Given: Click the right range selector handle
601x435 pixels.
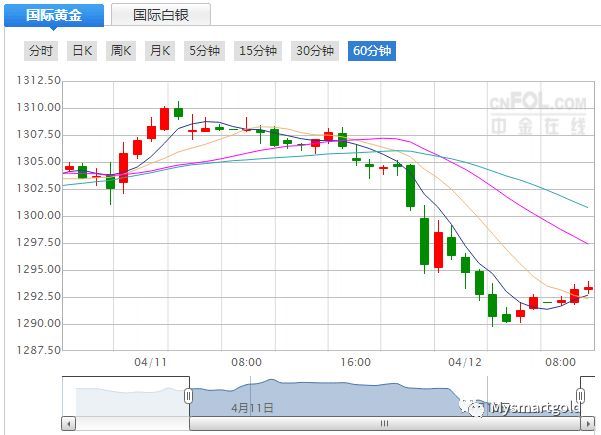Looking at the screenshot, I should coord(580,396).
